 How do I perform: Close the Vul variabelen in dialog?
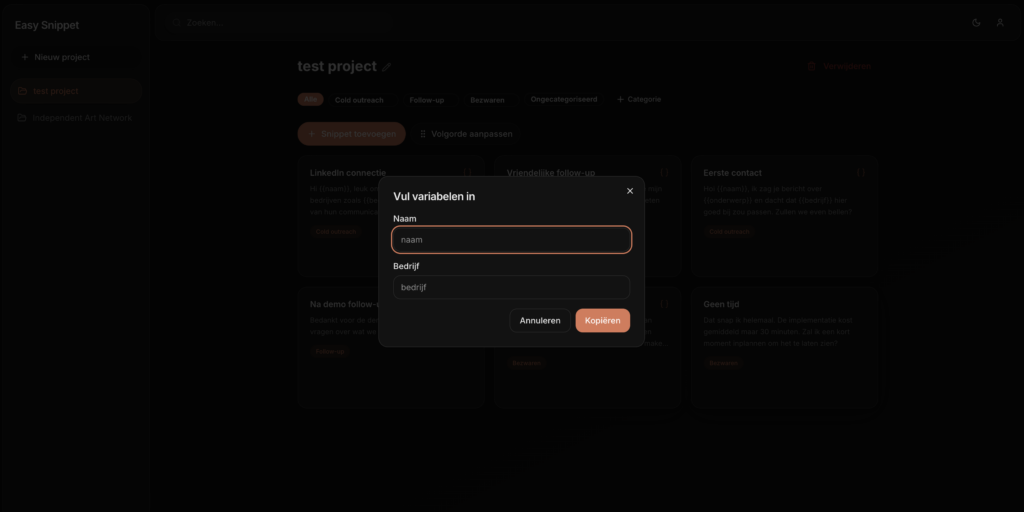click(629, 191)
